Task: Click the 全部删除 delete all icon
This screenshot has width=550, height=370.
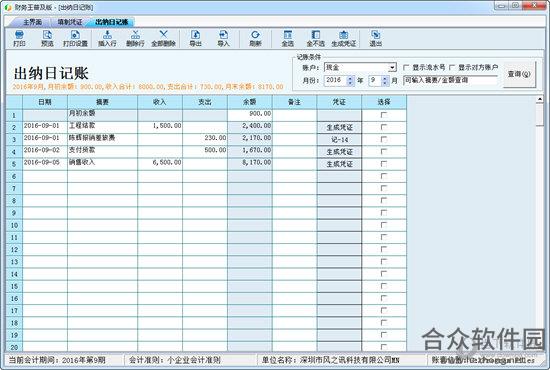Action: click(x=163, y=39)
